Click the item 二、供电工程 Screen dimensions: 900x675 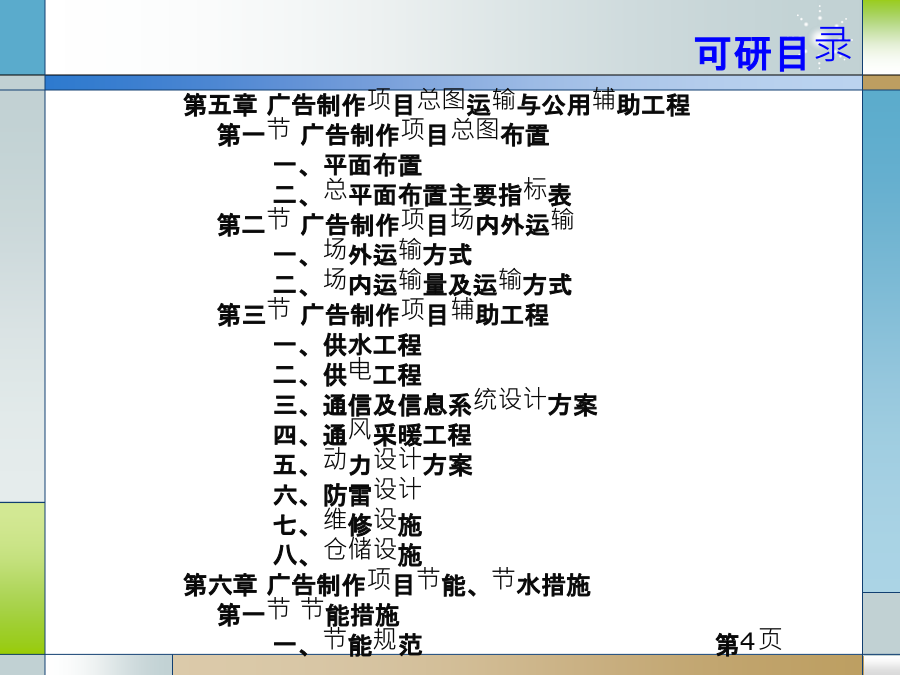tap(348, 373)
